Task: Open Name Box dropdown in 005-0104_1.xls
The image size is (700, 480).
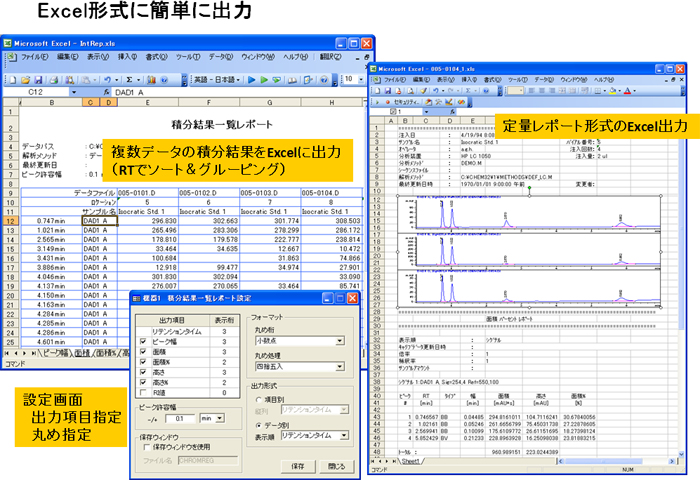Action: tap(426, 112)
